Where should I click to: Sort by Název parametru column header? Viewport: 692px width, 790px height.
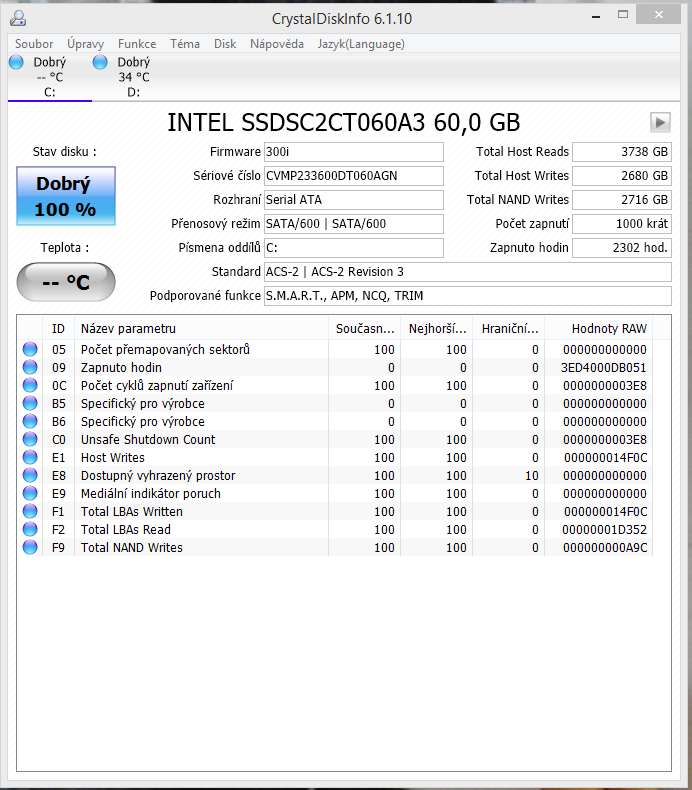coord(200,329)
